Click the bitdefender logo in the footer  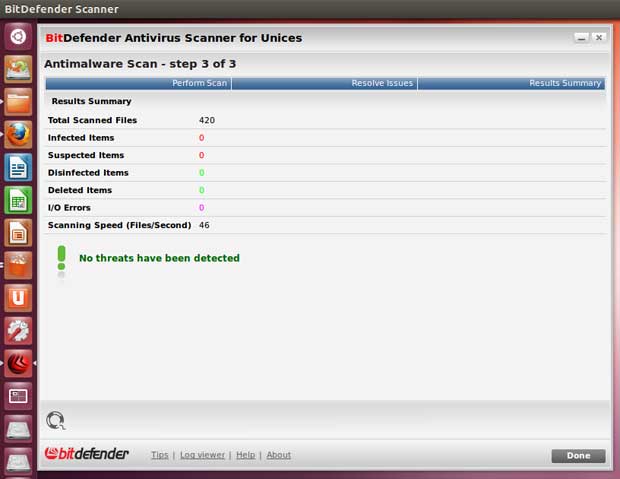tap(87, 454)
